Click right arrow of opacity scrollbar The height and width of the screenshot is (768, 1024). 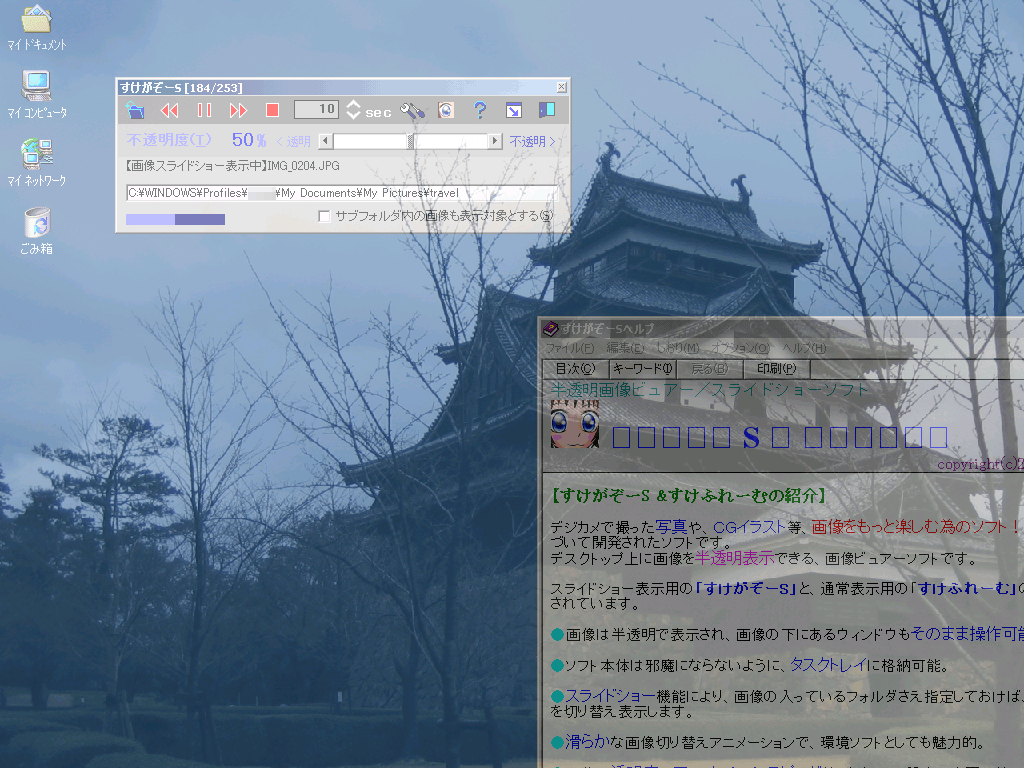tap(494, 141)
